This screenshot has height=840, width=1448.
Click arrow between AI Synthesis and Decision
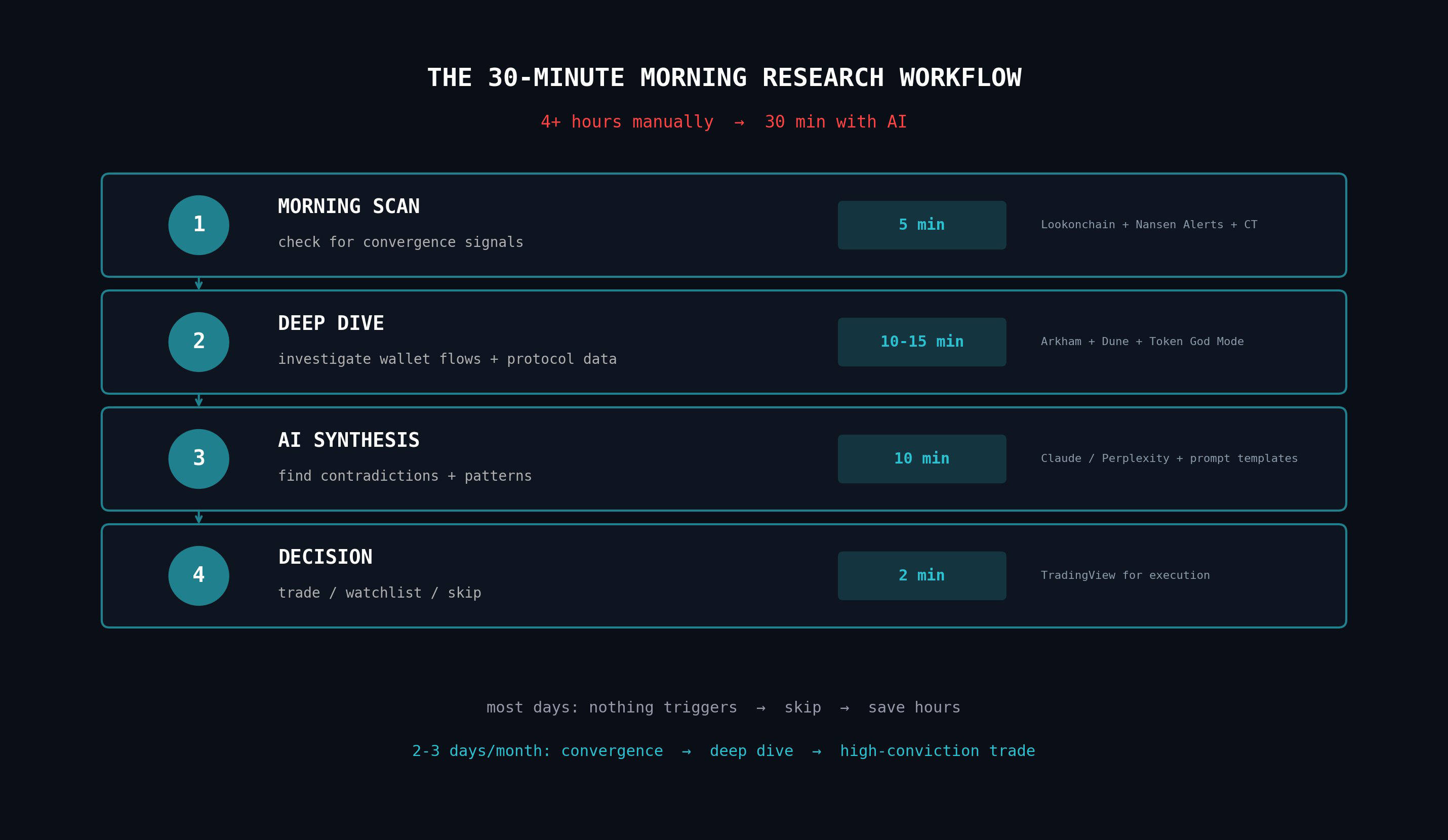tap(198, 517)
